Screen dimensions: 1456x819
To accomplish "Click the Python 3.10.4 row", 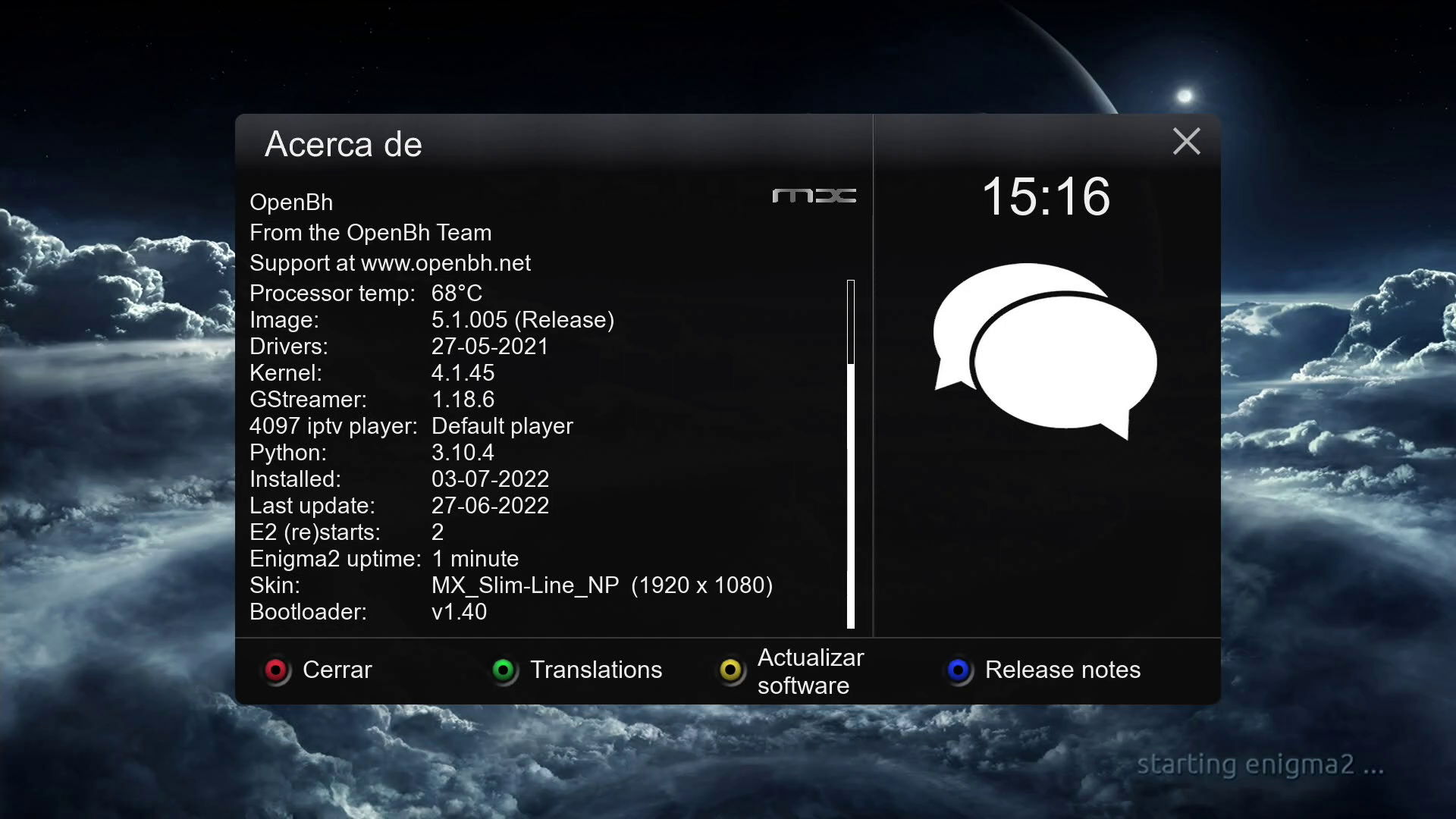I will [372, 453].
